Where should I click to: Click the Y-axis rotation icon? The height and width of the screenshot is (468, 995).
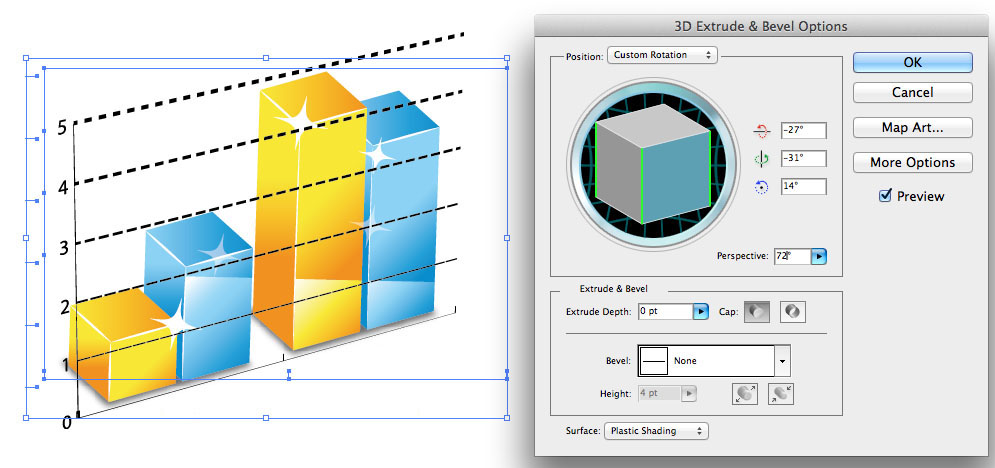pyautogui.click(x=762, y=159)
